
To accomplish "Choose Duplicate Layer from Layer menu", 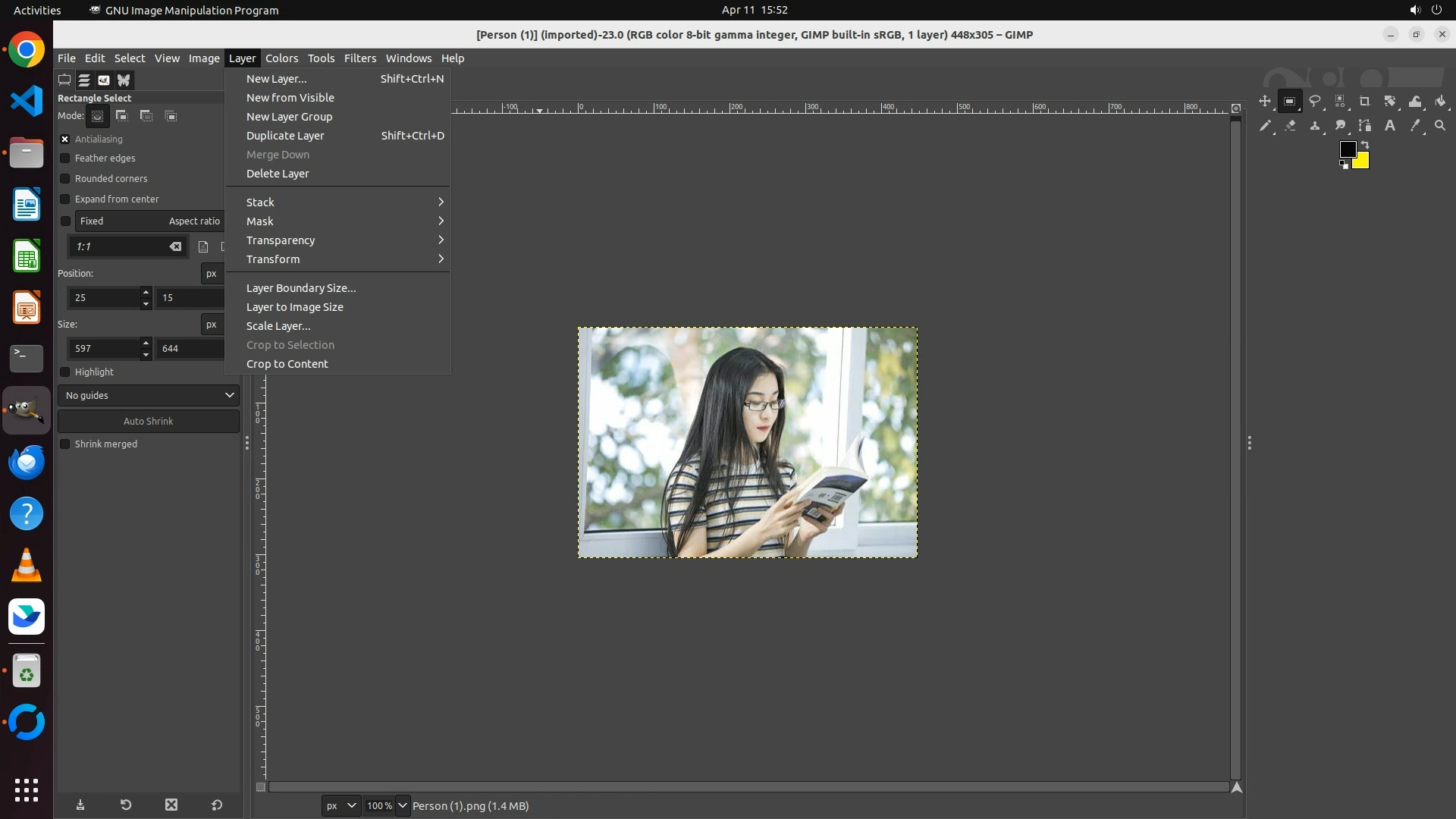I will click(x=285, y=136).
